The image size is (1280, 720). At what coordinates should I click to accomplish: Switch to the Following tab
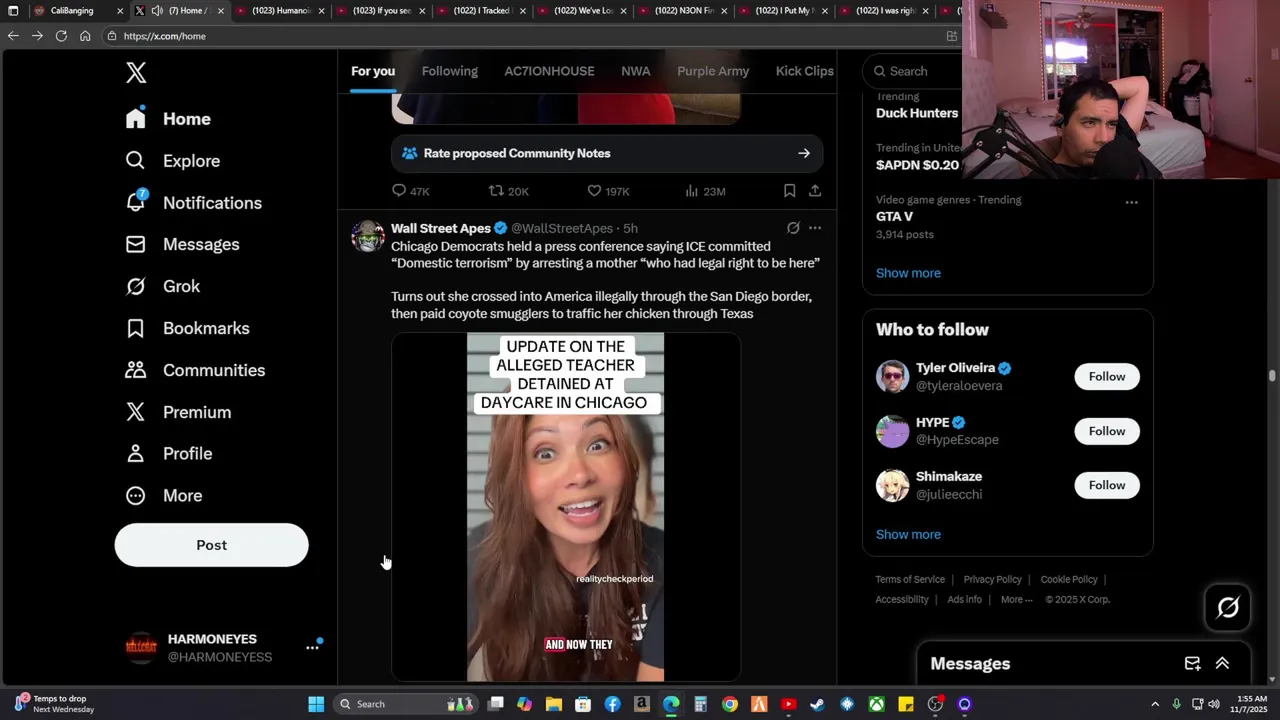[x=450, y=71]
